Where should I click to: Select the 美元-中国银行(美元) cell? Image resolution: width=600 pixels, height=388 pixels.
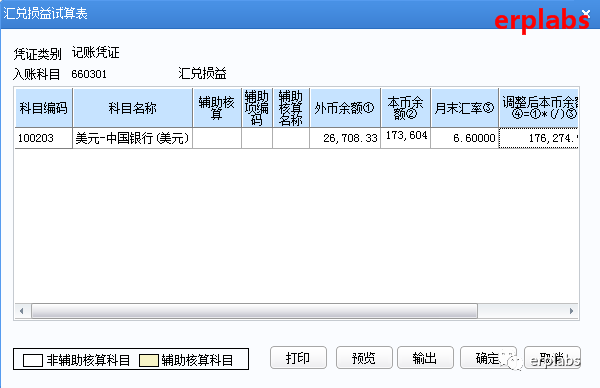pyautogui.click(x=133, y=138)
